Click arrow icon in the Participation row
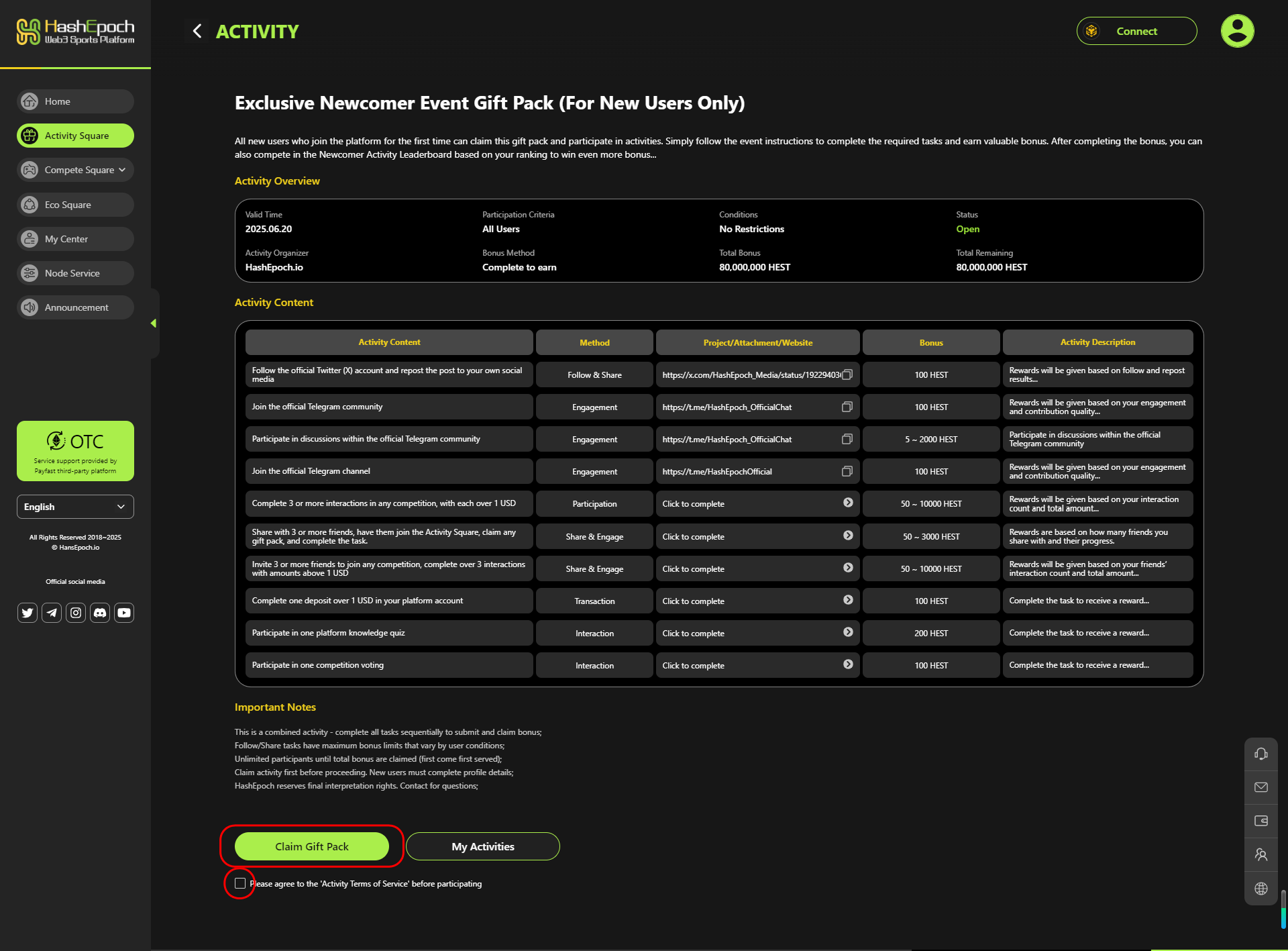The image size is (1288, 951). [848, 503]
